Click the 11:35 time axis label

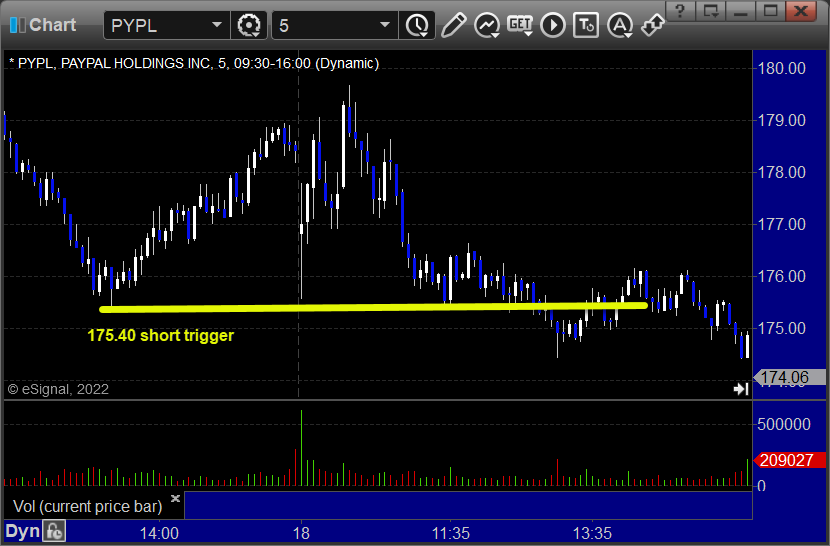[450, 533]
